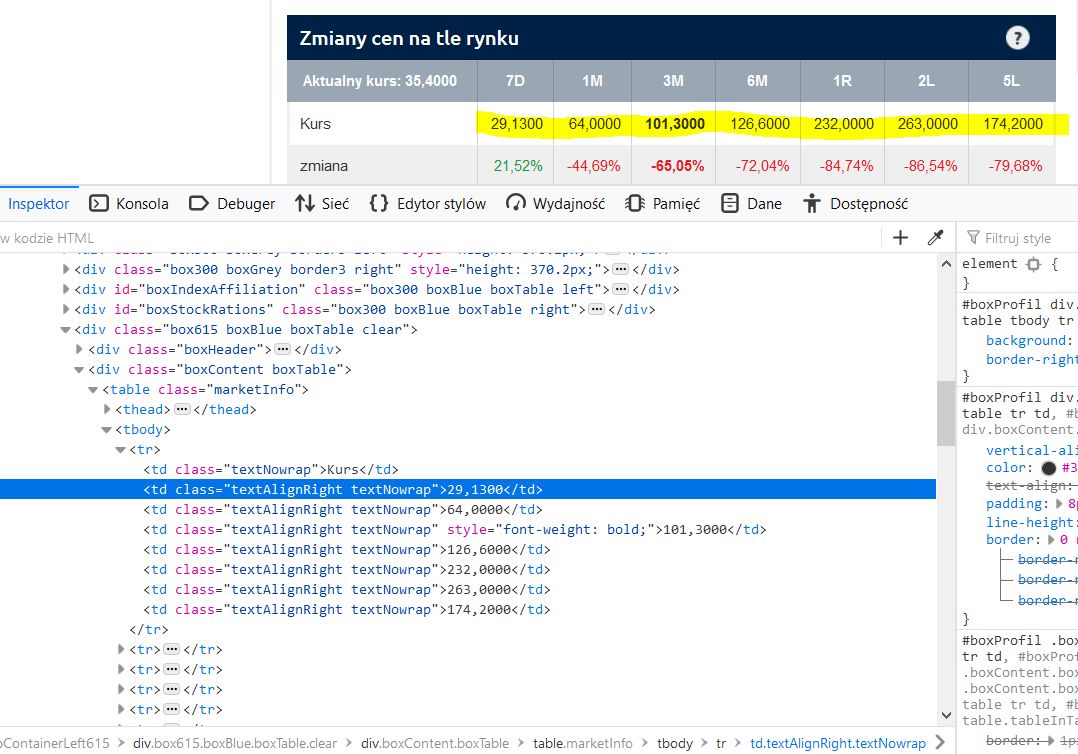Expand the box300 boxGrey border3 right div
The width and height of the screenshot is (1078, 754).
[66, 269]
